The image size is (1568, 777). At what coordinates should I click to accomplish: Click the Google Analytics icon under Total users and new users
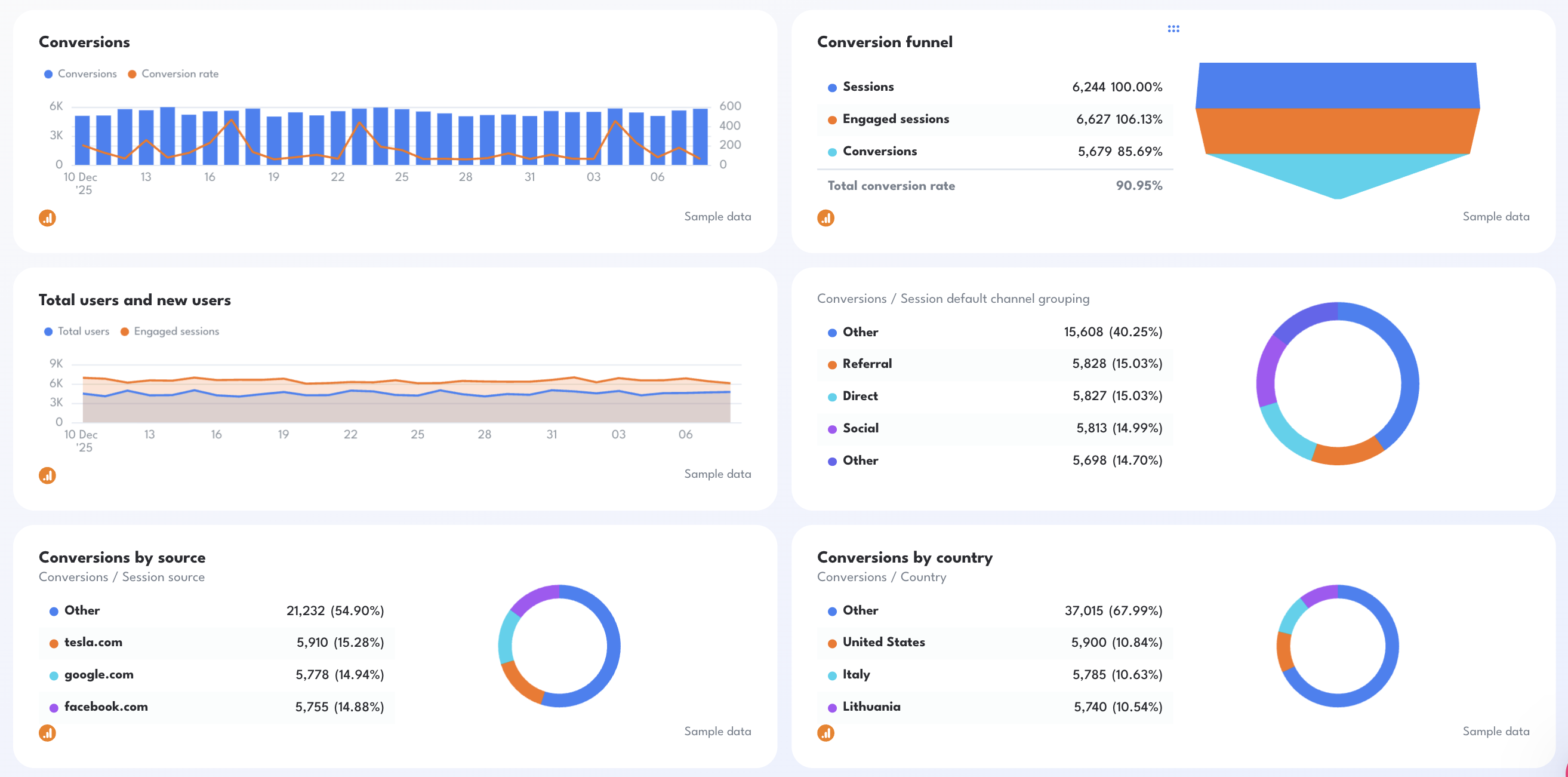(48, 475)
